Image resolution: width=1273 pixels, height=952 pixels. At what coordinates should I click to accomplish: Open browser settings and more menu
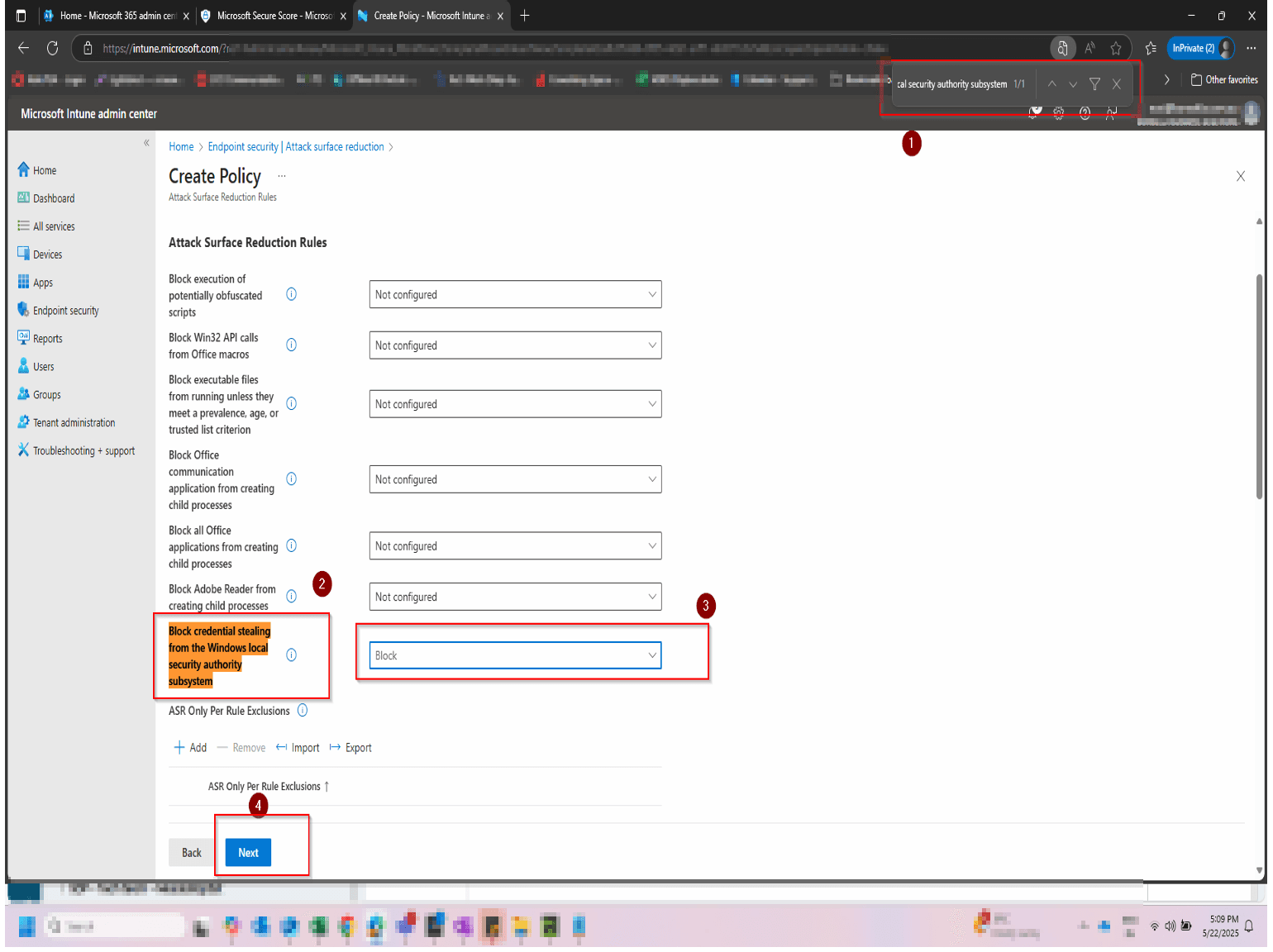pos(1252,48)
